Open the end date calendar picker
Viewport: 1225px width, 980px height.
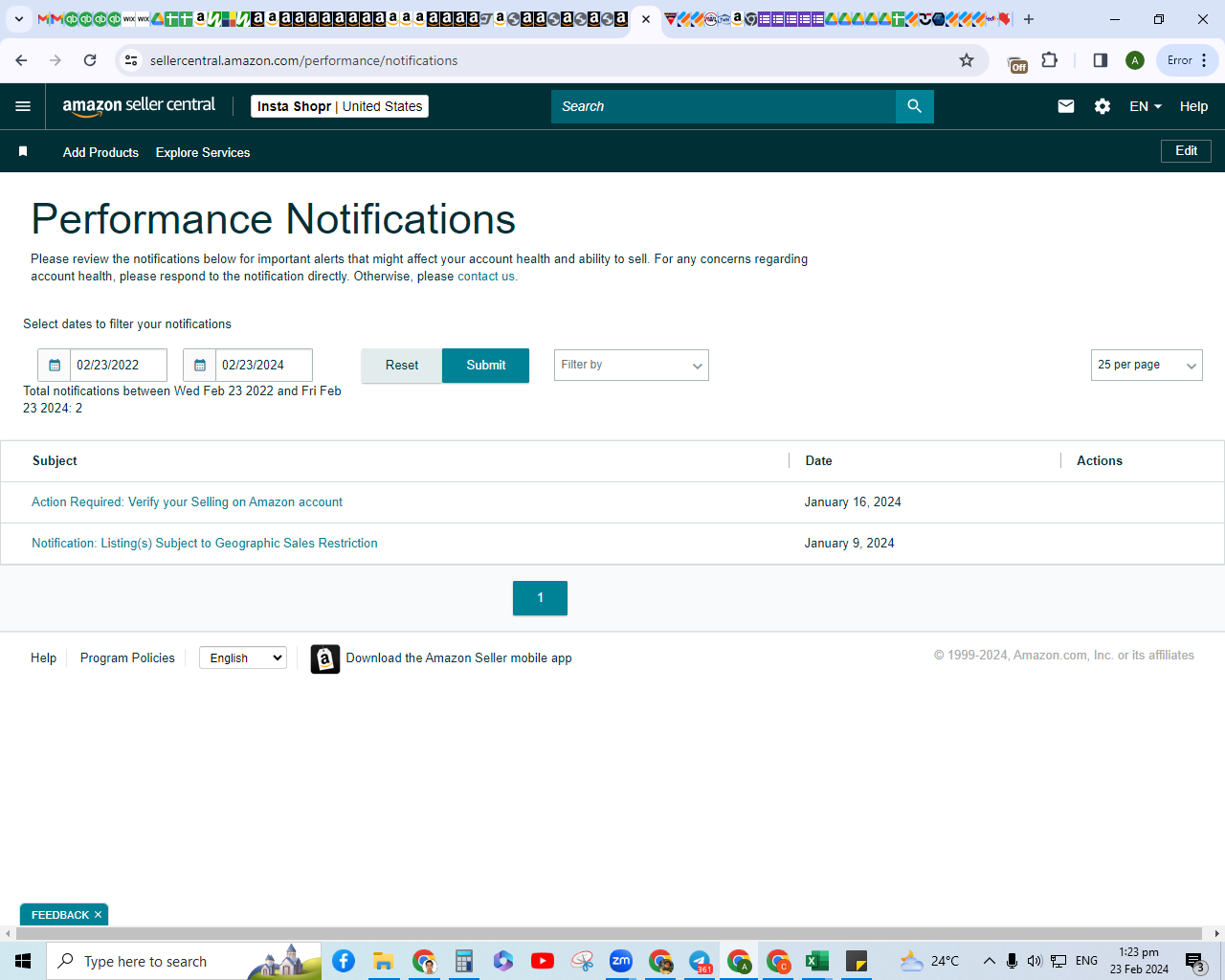coord(200,365)
